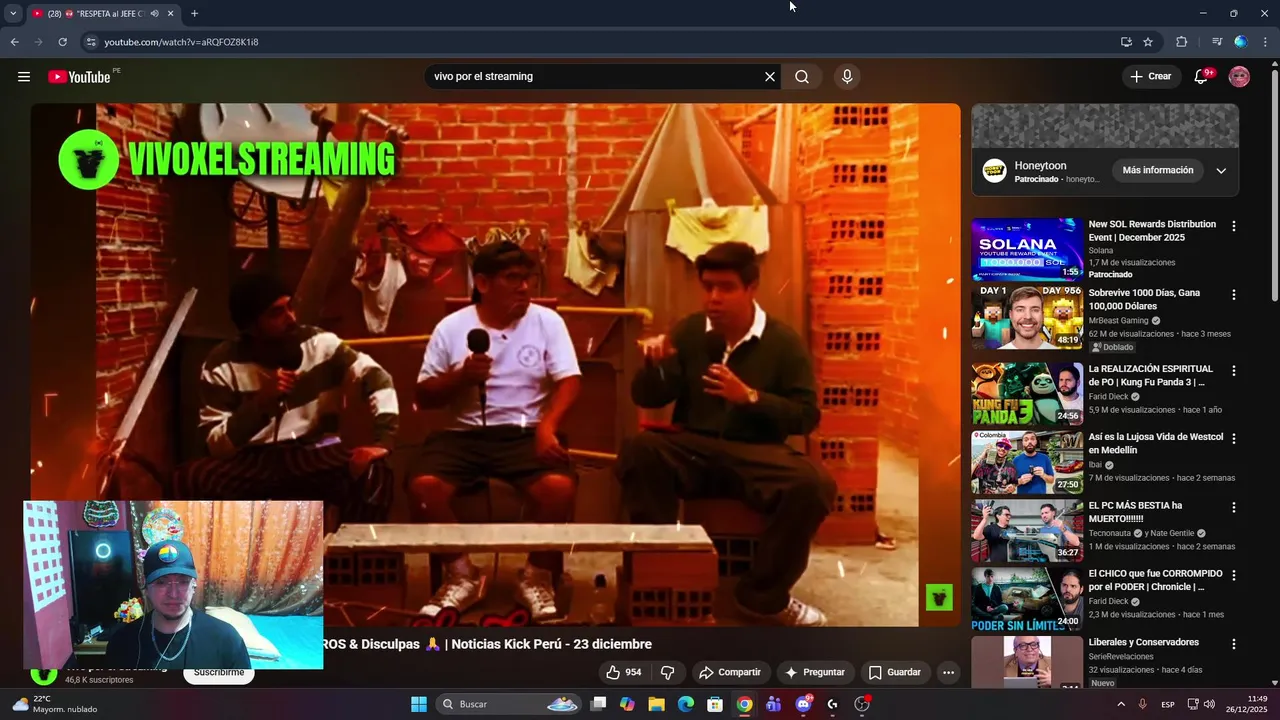Open the volume icon in system tray
Image resolution: width=1280 pixels, height=720 pixels.
1209,704
